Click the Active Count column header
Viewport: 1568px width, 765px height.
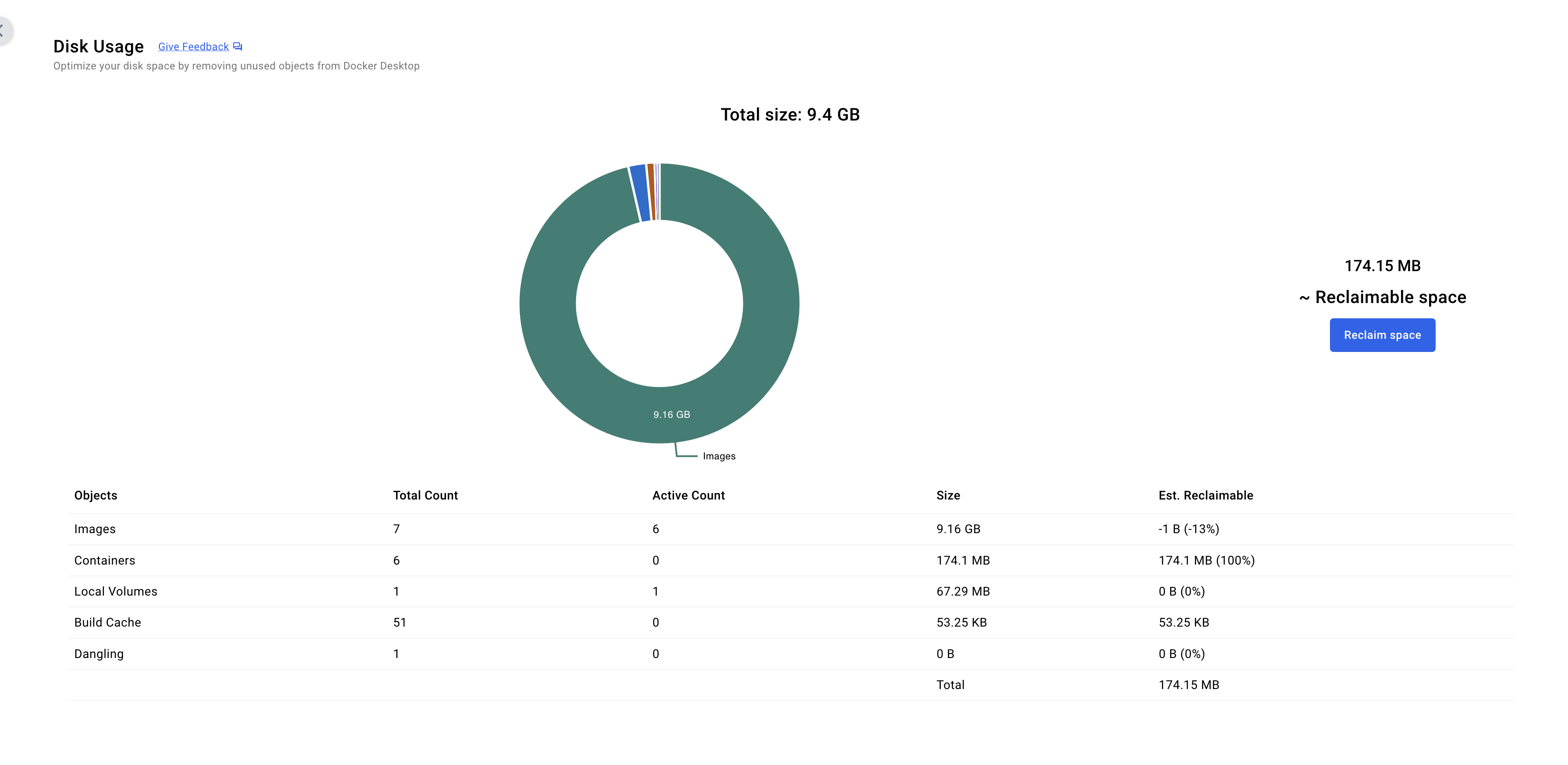click(x=688, y=496)
